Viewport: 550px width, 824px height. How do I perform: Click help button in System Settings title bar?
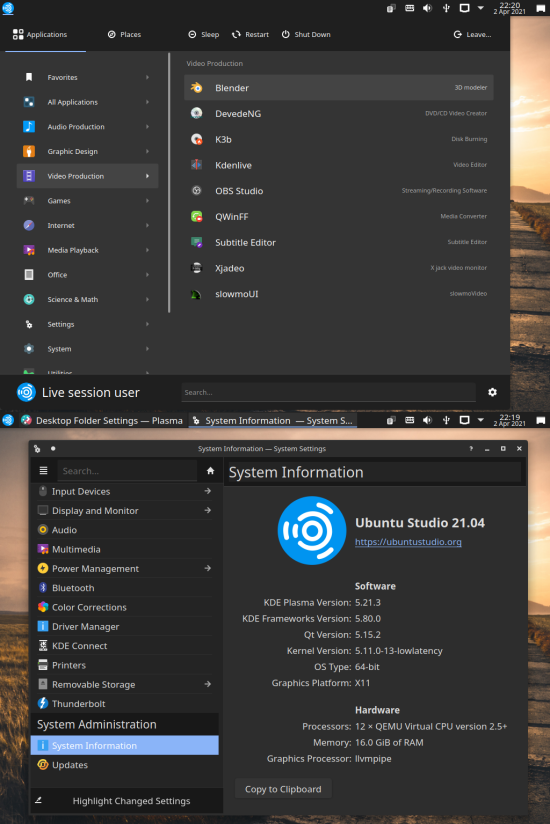pos(471,449)
